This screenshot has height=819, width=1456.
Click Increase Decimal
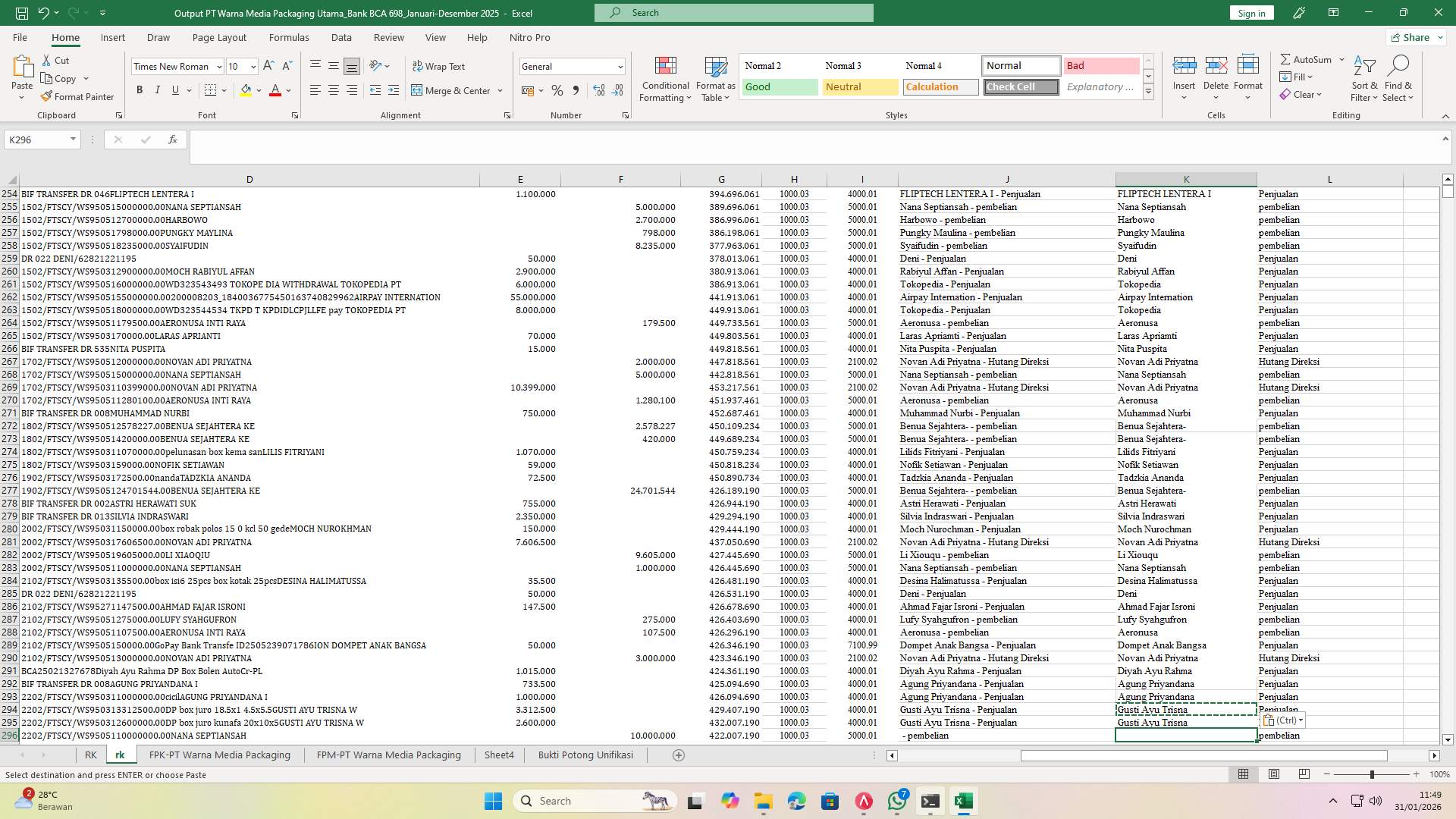click(598, 90)
